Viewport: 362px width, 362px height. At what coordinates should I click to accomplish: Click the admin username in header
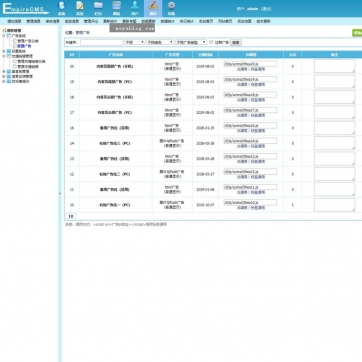[253, 9]
